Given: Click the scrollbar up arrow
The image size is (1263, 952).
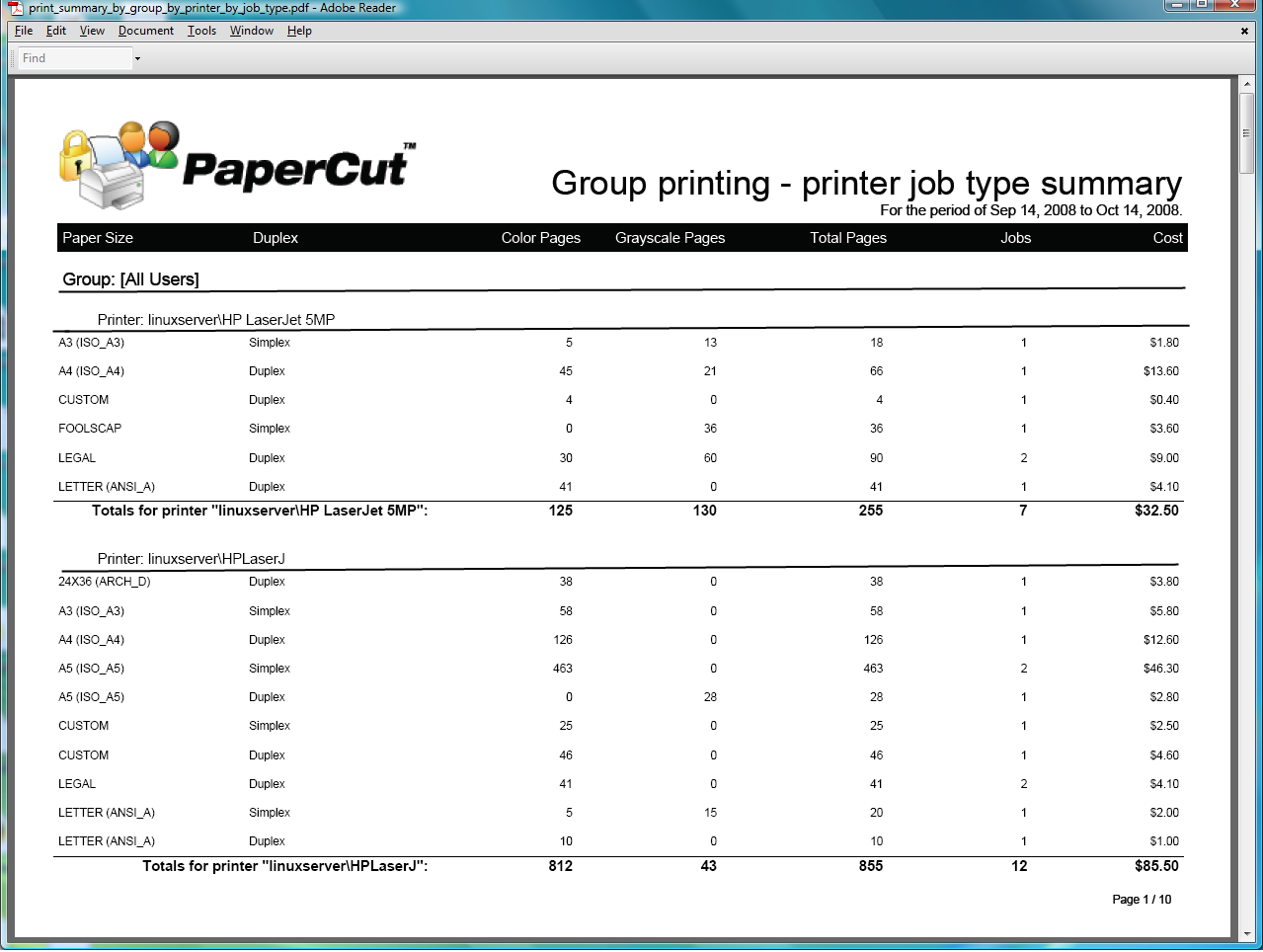Looking at the screenshot, I should [x=1247, y=86].
